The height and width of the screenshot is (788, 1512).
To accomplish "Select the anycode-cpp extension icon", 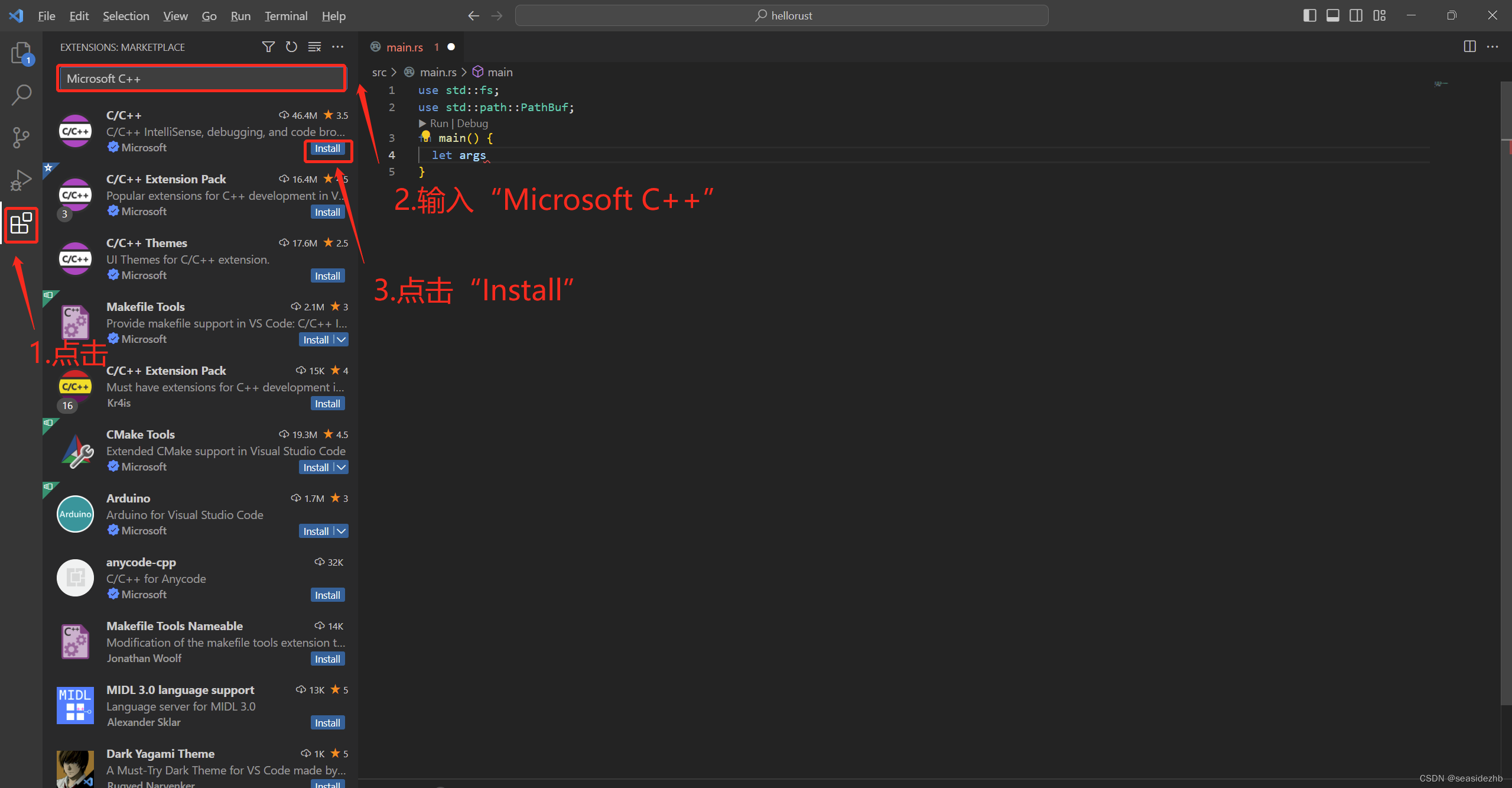I will point(75,578).
